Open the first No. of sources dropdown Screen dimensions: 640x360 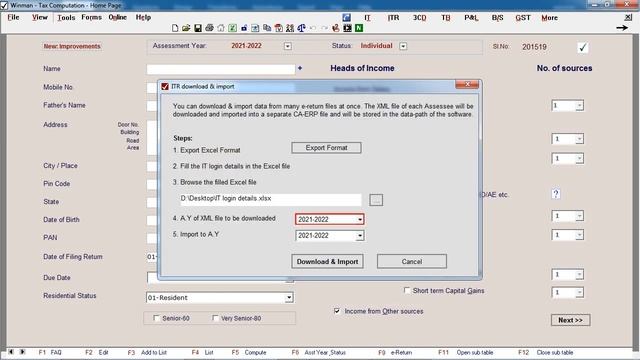(x=579, y=106)
